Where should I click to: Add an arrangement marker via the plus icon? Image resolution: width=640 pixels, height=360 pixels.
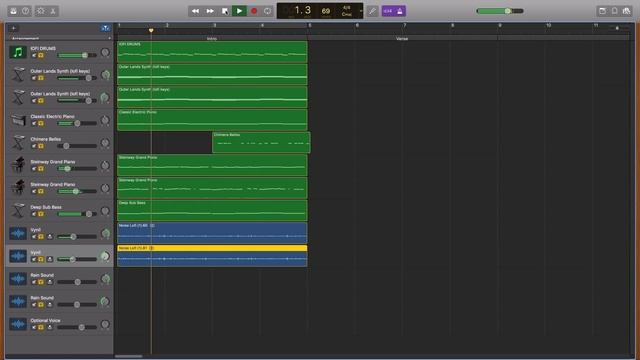[x=109, y=38]
